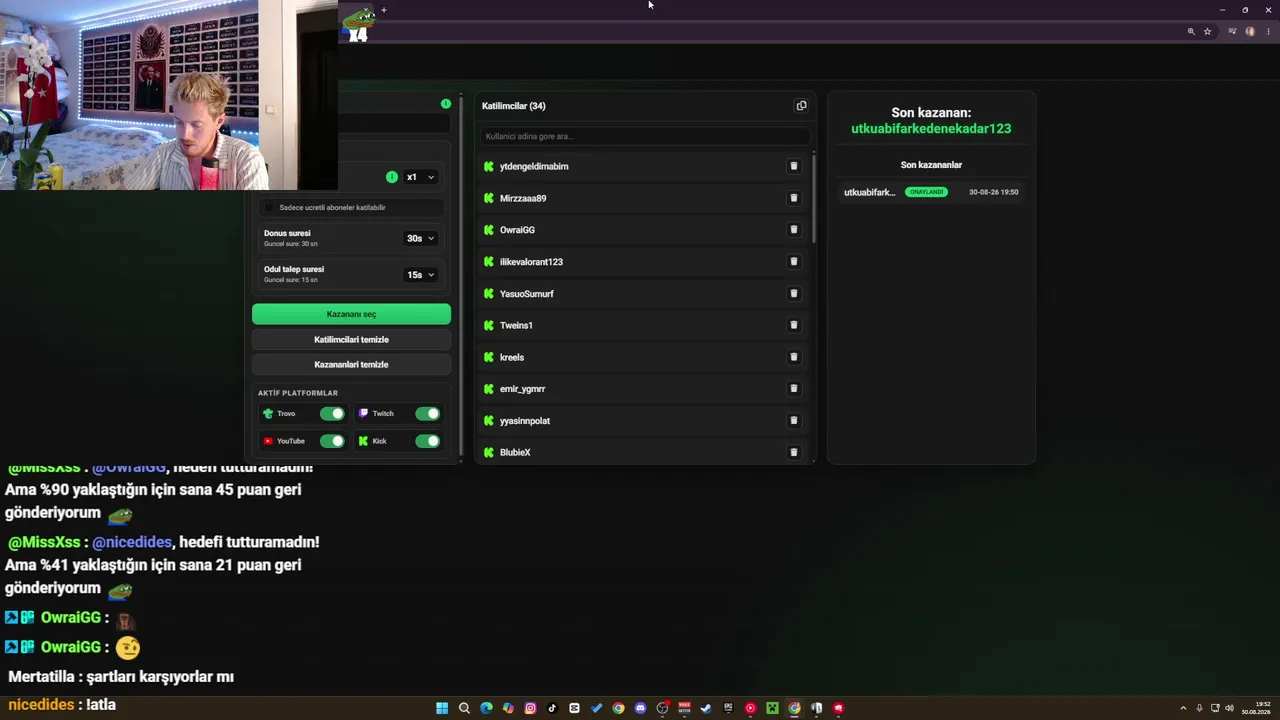The width and height of the screenshot is (1280, 720).
Task: Remove kreels from the giveaway list
Action: [x=794, y=357]
